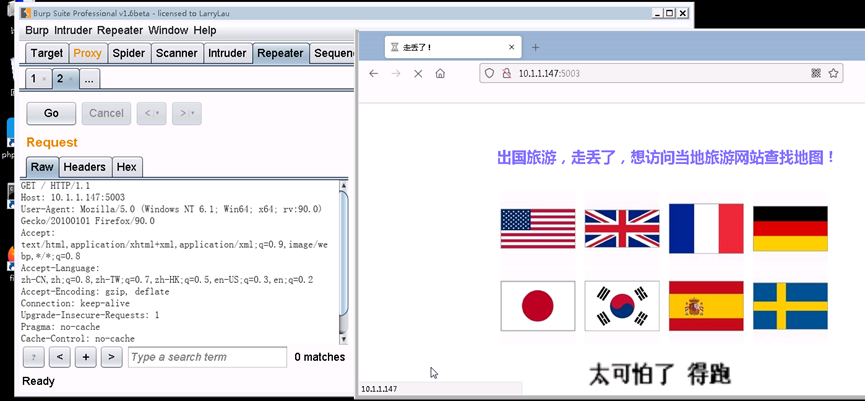Select the United Kingdom flag
The height and width of the screenshot is (401, 865).
622,229
